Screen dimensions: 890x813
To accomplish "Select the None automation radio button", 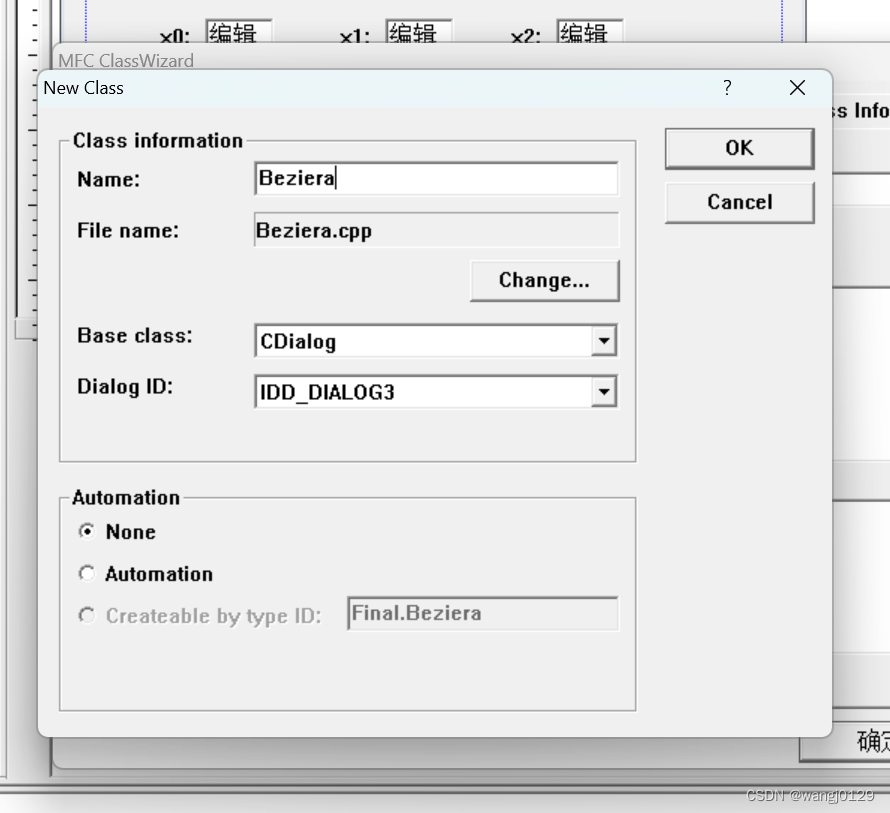I will click(87, 532).
